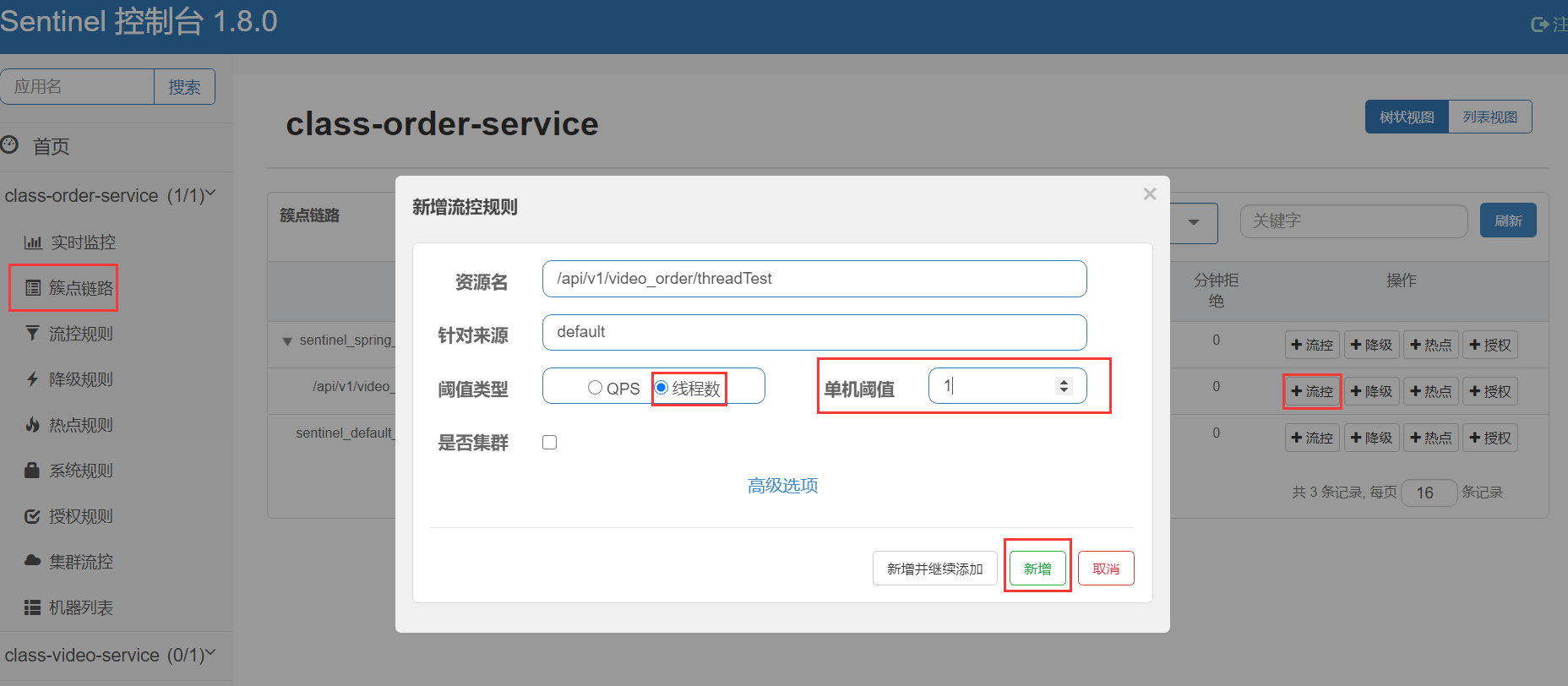Click +热点 in /api/v1/video row
This screenshot has height=686, width=1568.
(1430, 391)
